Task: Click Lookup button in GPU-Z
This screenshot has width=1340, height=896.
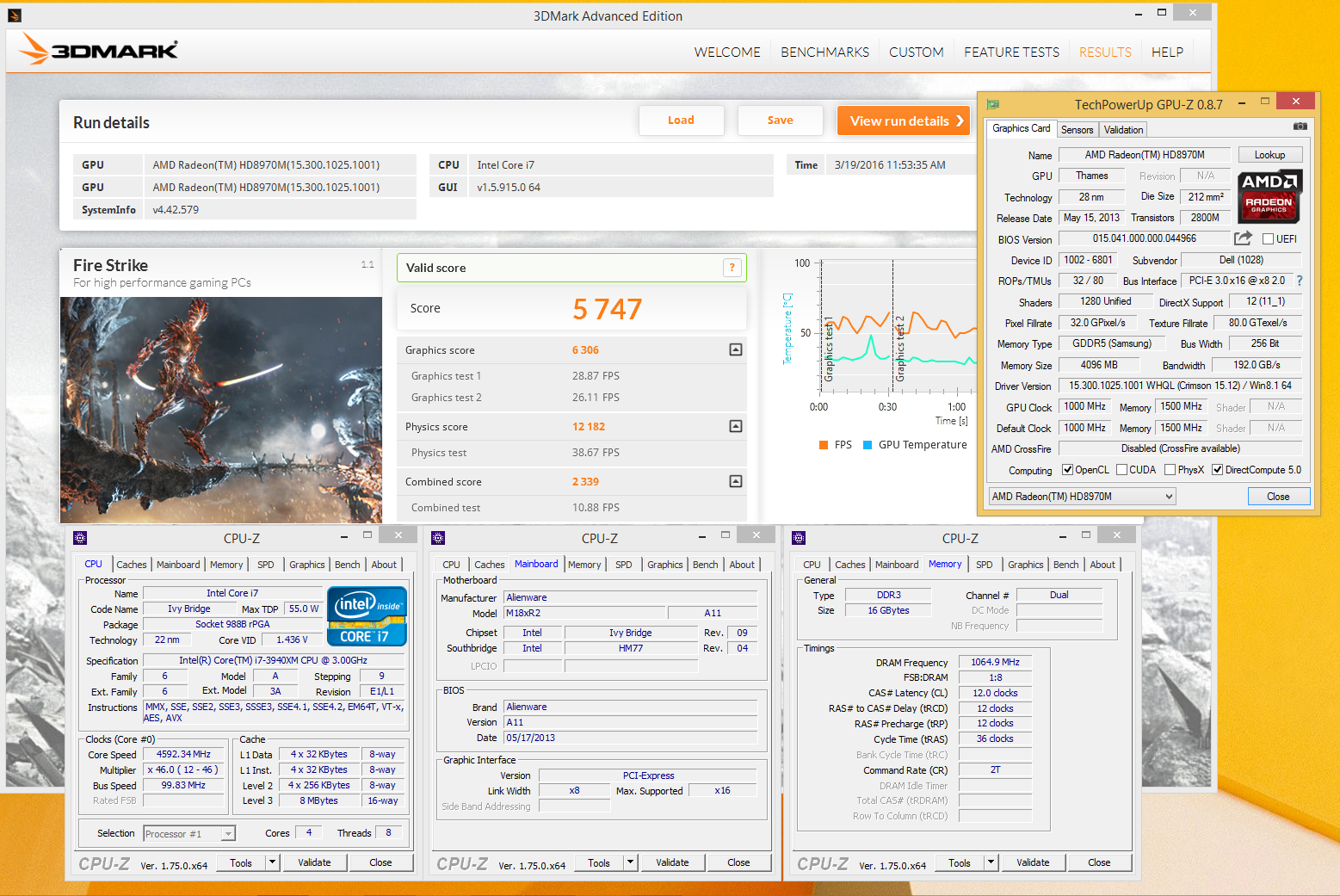Action: (x=1269, y=155)
